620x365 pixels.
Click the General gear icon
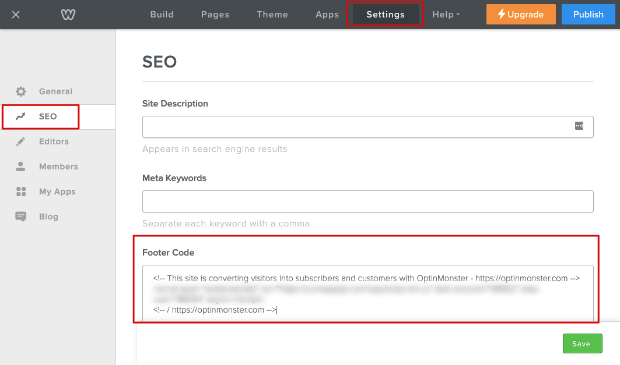[x=21, y=91]
